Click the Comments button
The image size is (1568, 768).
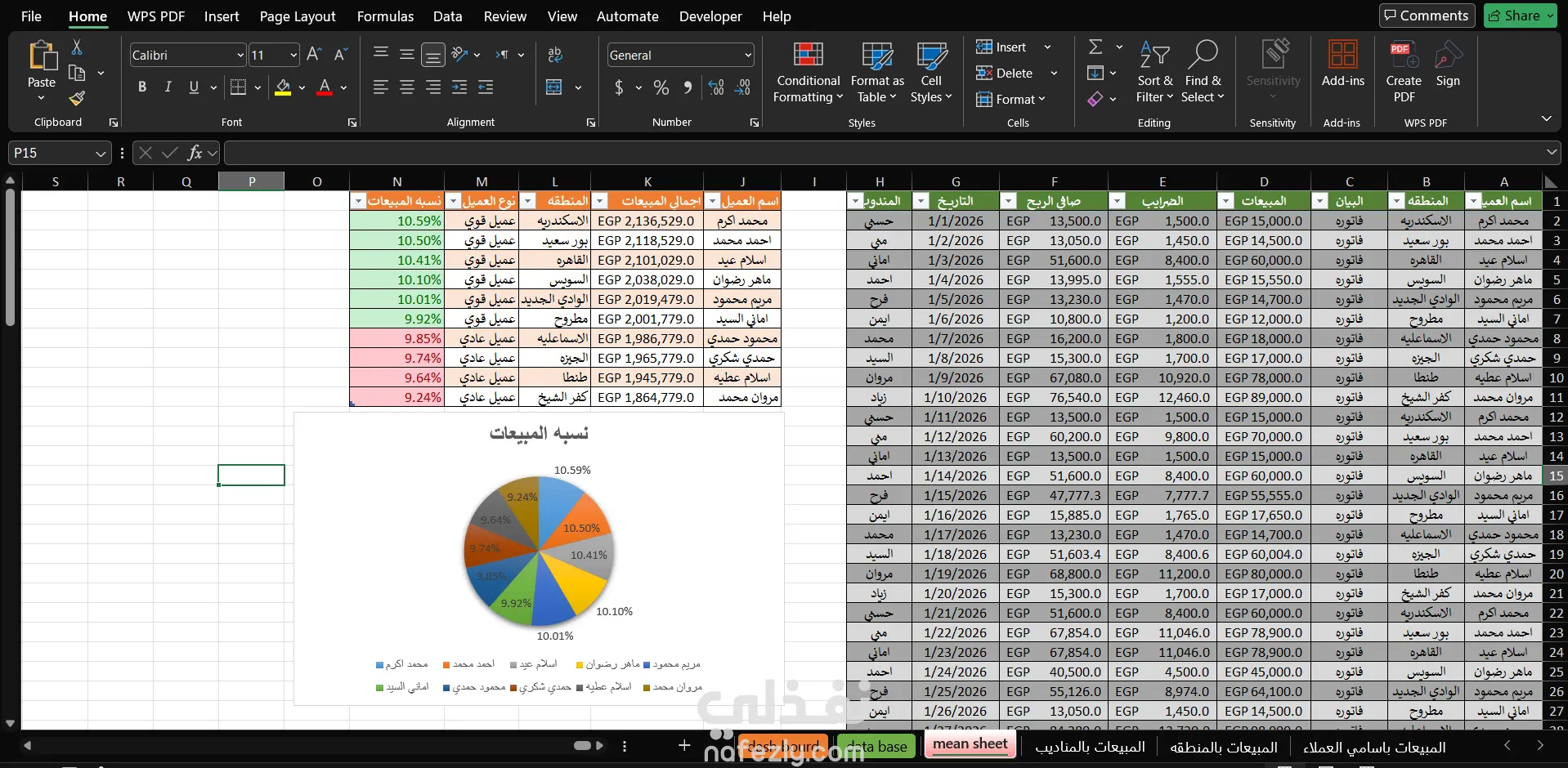[1427, 16]
